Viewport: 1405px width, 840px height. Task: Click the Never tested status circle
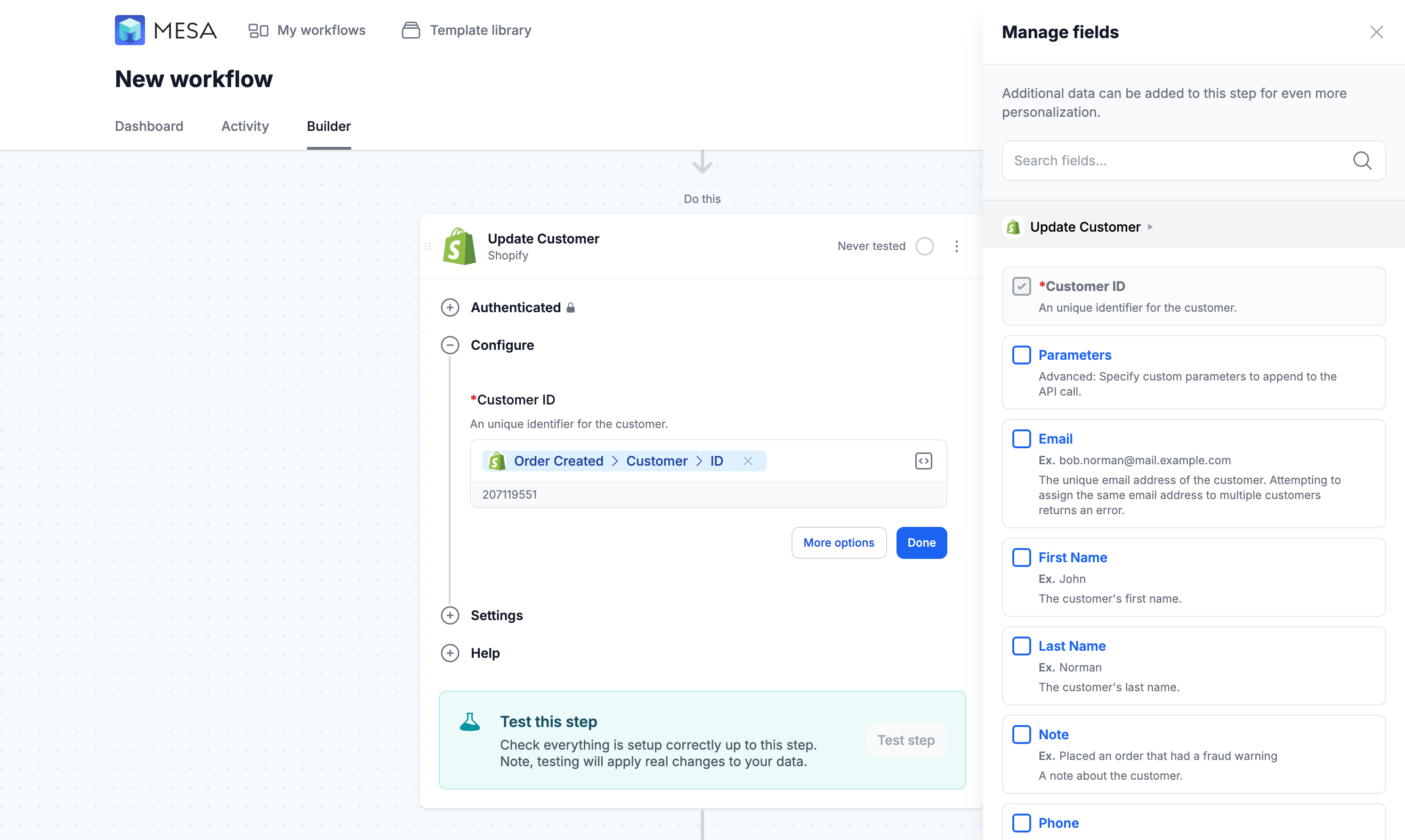(925, 246)
